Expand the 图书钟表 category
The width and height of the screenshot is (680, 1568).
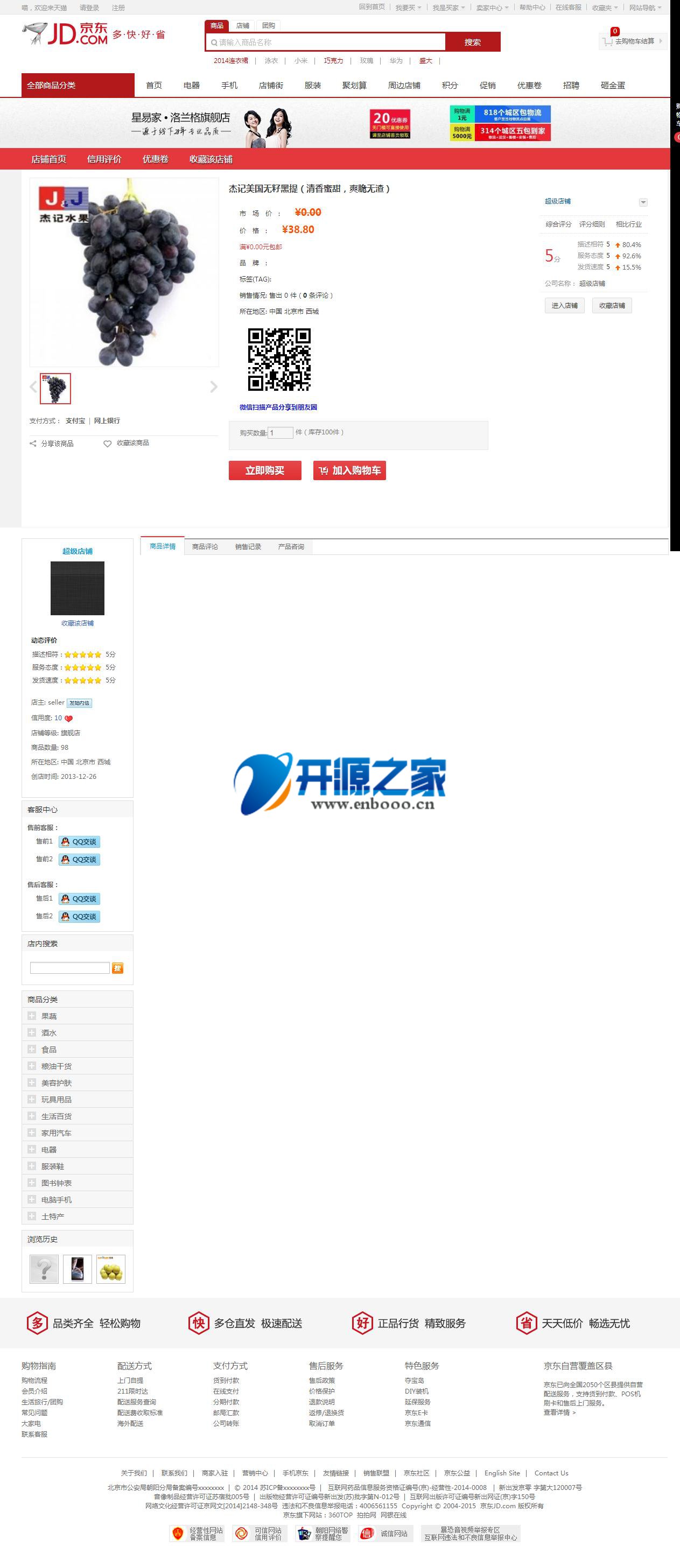click(32, 1183)
